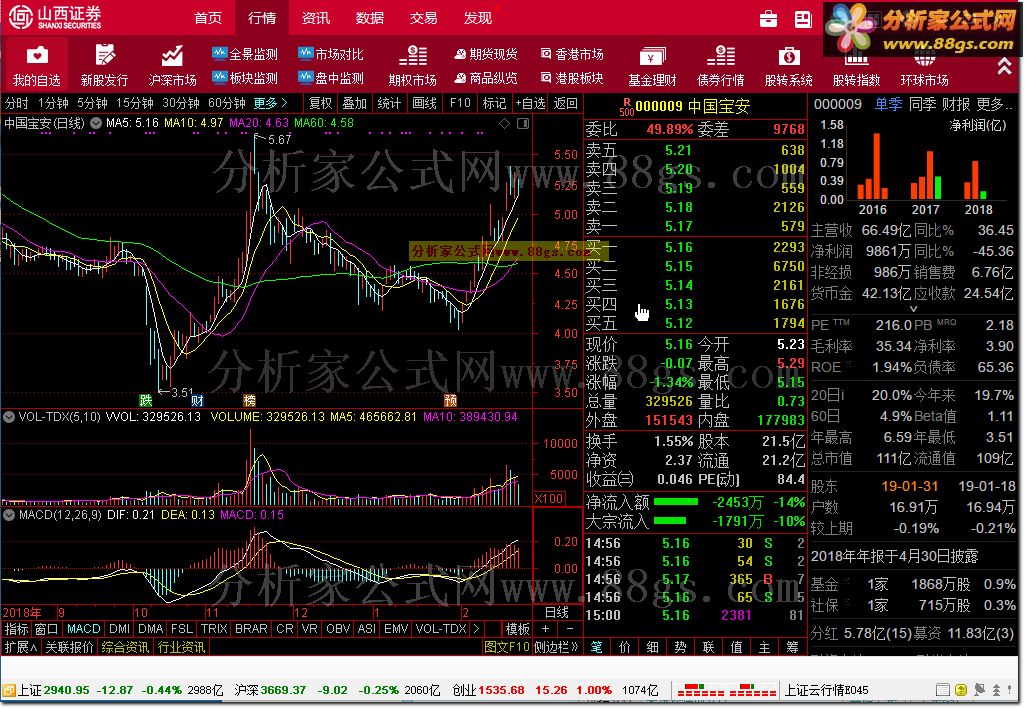Screen dimensions: 1025x708
Task: Open VOL-TDX indicator dropdown circle
Action: pos(9,416)
